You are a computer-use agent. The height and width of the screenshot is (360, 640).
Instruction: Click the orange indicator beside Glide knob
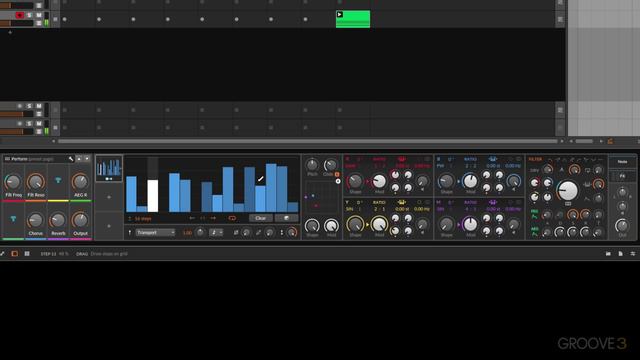(337, 174)
